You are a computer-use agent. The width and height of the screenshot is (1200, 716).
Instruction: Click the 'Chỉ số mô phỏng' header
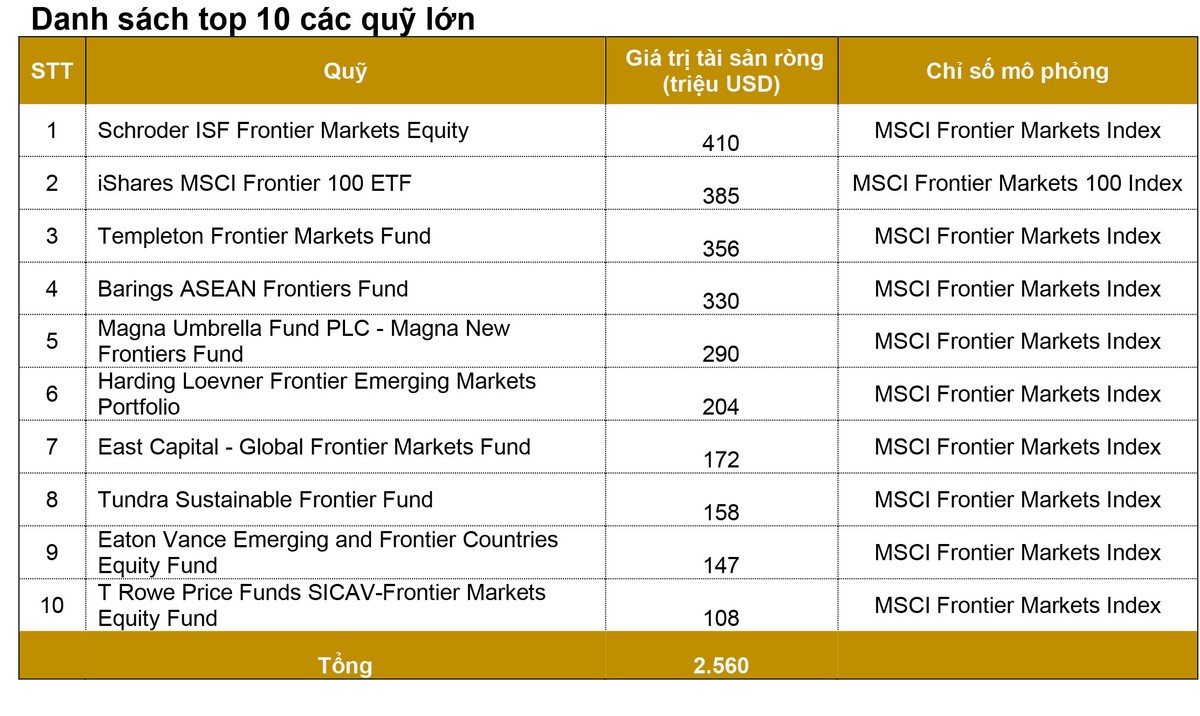pyautogui.click(x=1017, y=71)
